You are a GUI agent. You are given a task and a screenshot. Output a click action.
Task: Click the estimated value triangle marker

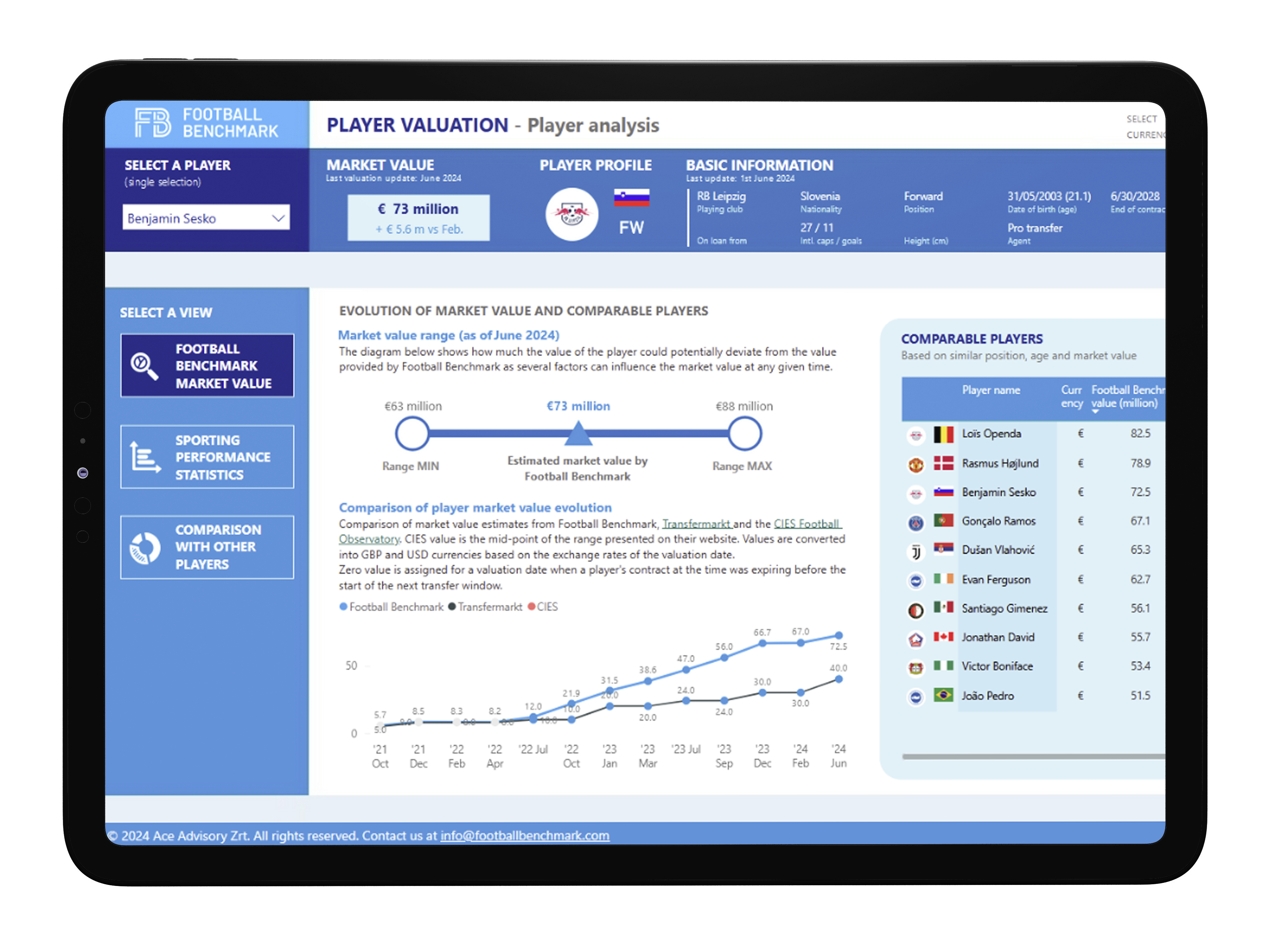coord(579,434)
